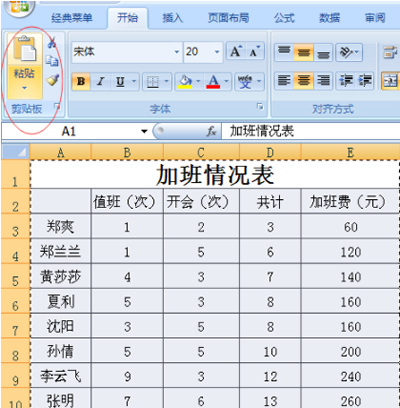Click the fx insert function icon
This screenshot has width=400, height=408.
(x=211, y=131)
